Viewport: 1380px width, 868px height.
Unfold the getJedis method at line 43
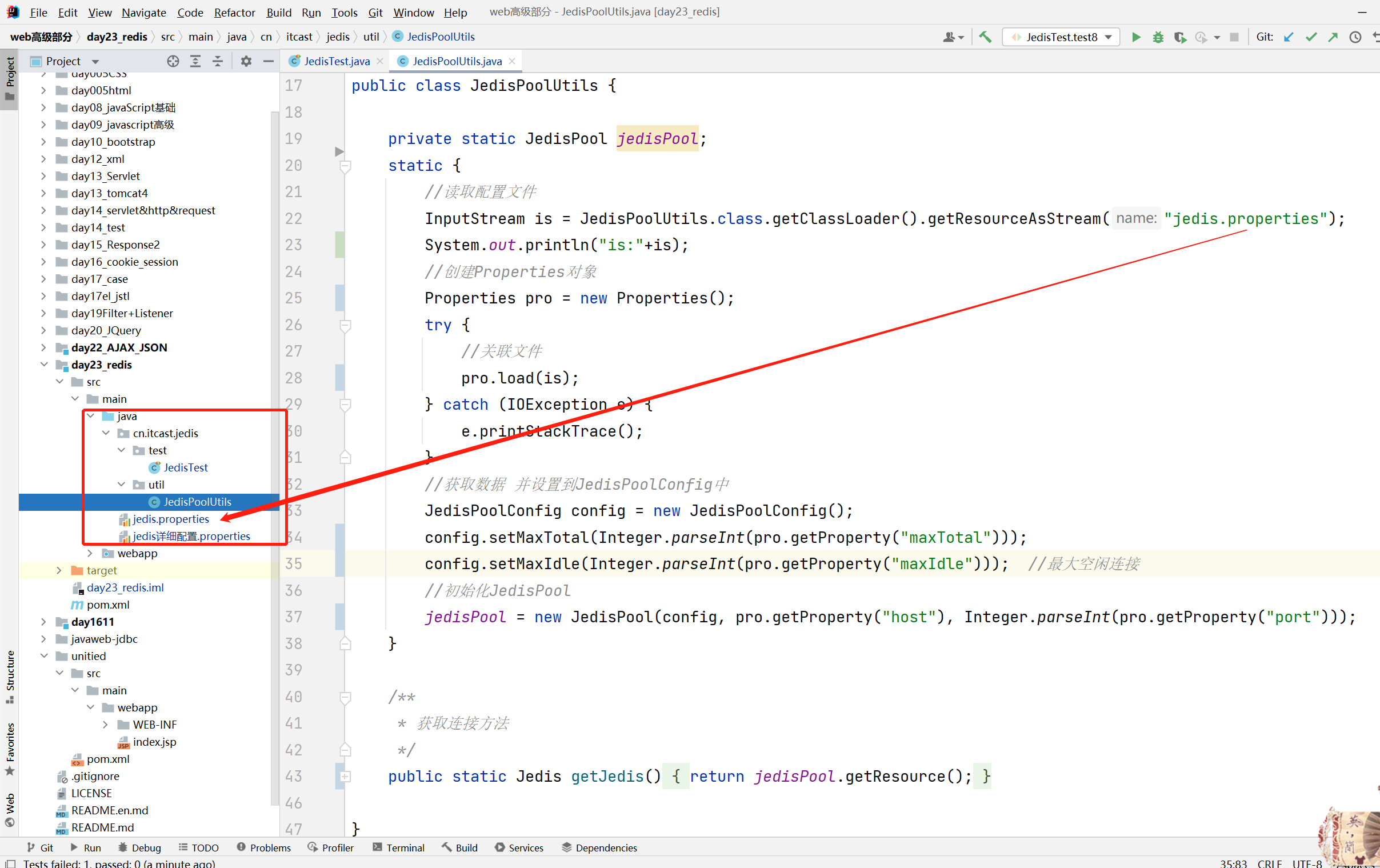(x=345, y=777)
